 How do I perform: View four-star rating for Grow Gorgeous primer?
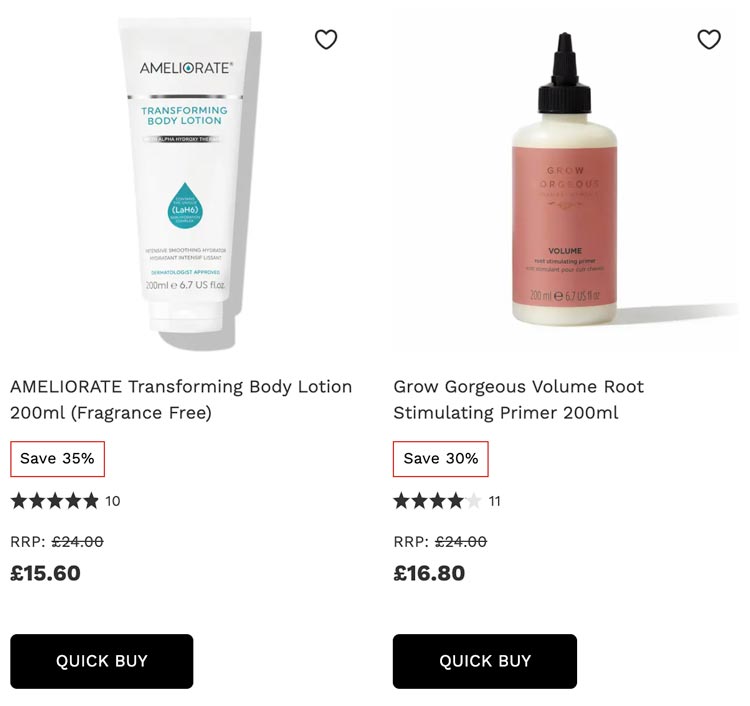click(x=437, y=501)
